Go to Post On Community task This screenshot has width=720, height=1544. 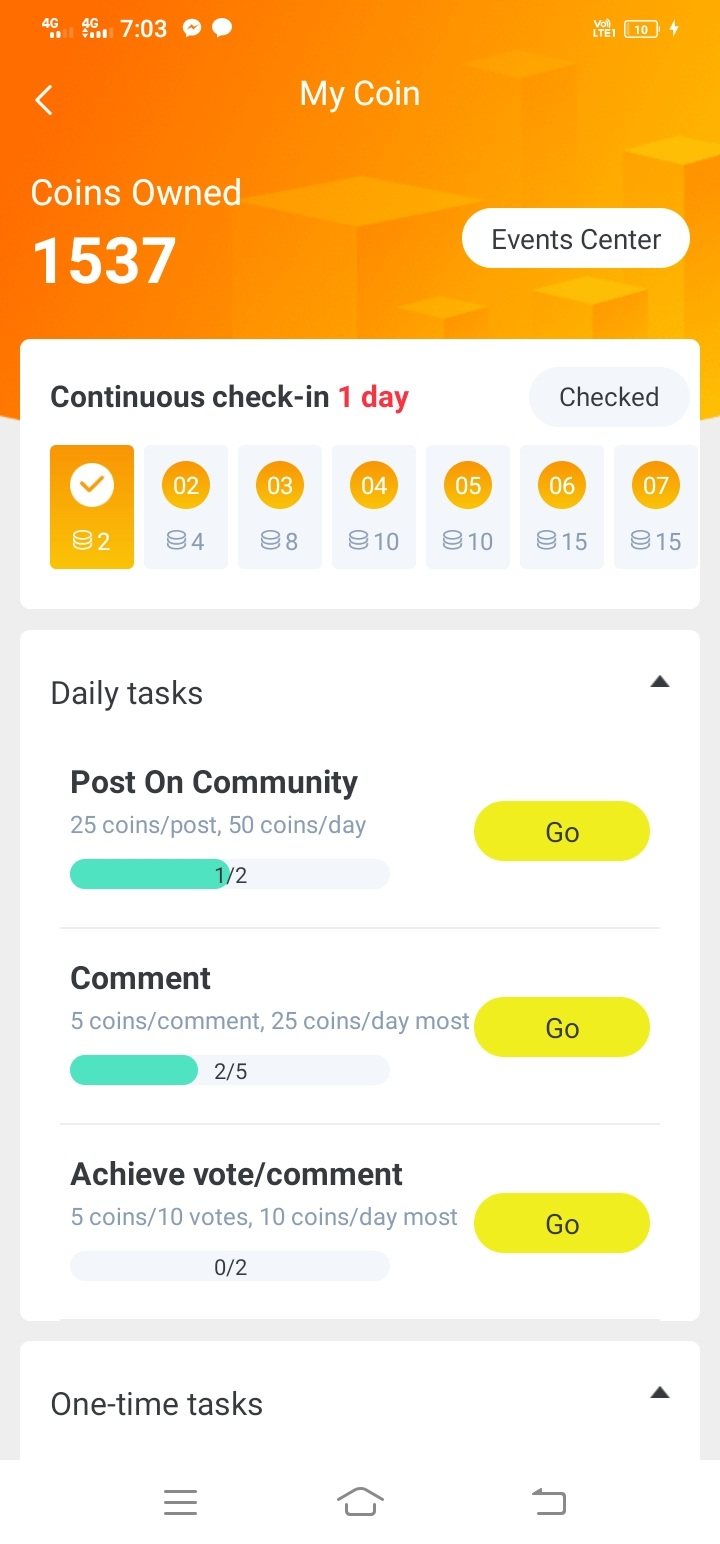pos(562,831)
